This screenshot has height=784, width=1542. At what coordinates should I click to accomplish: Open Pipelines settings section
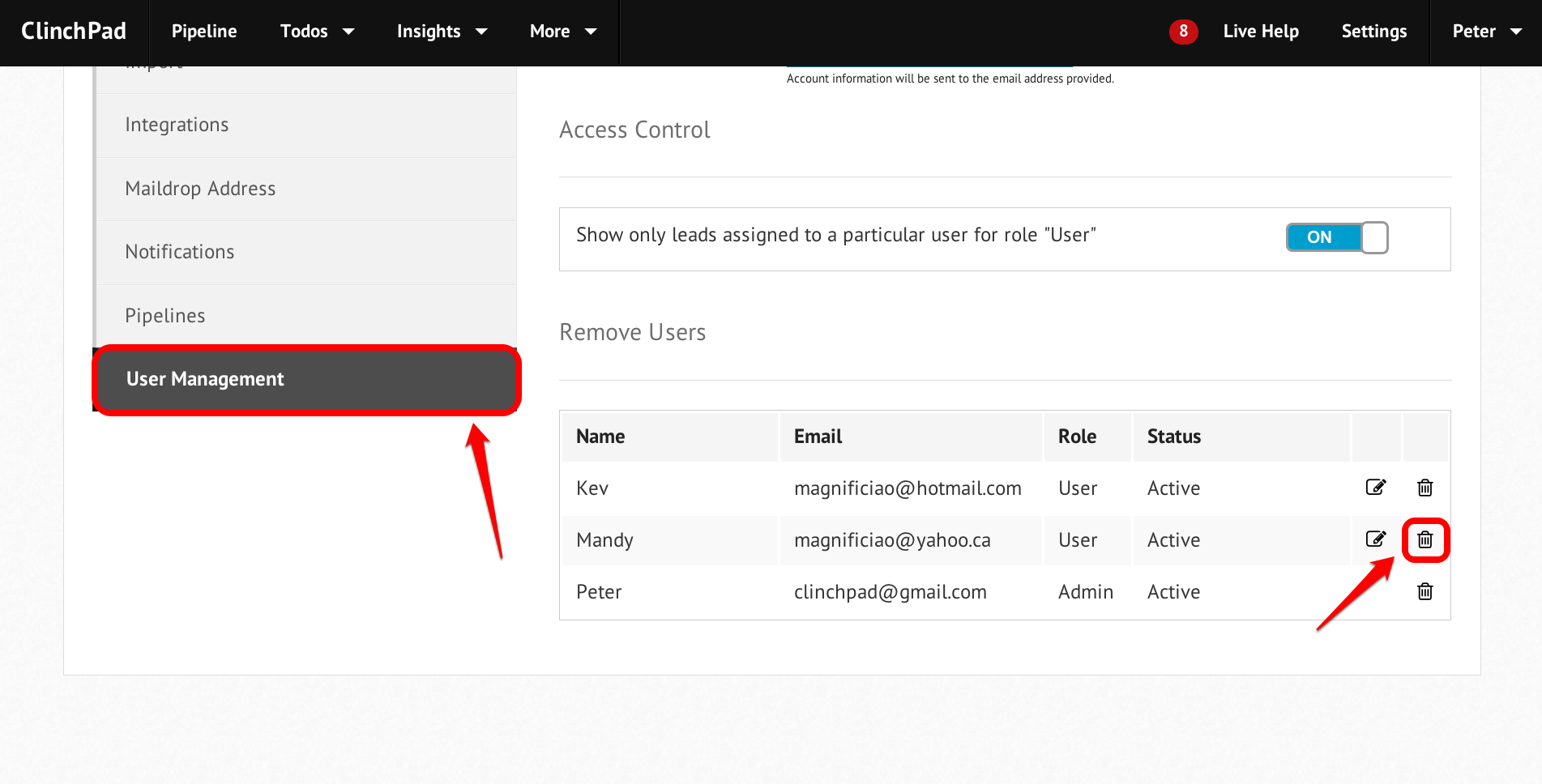point(306,316)
